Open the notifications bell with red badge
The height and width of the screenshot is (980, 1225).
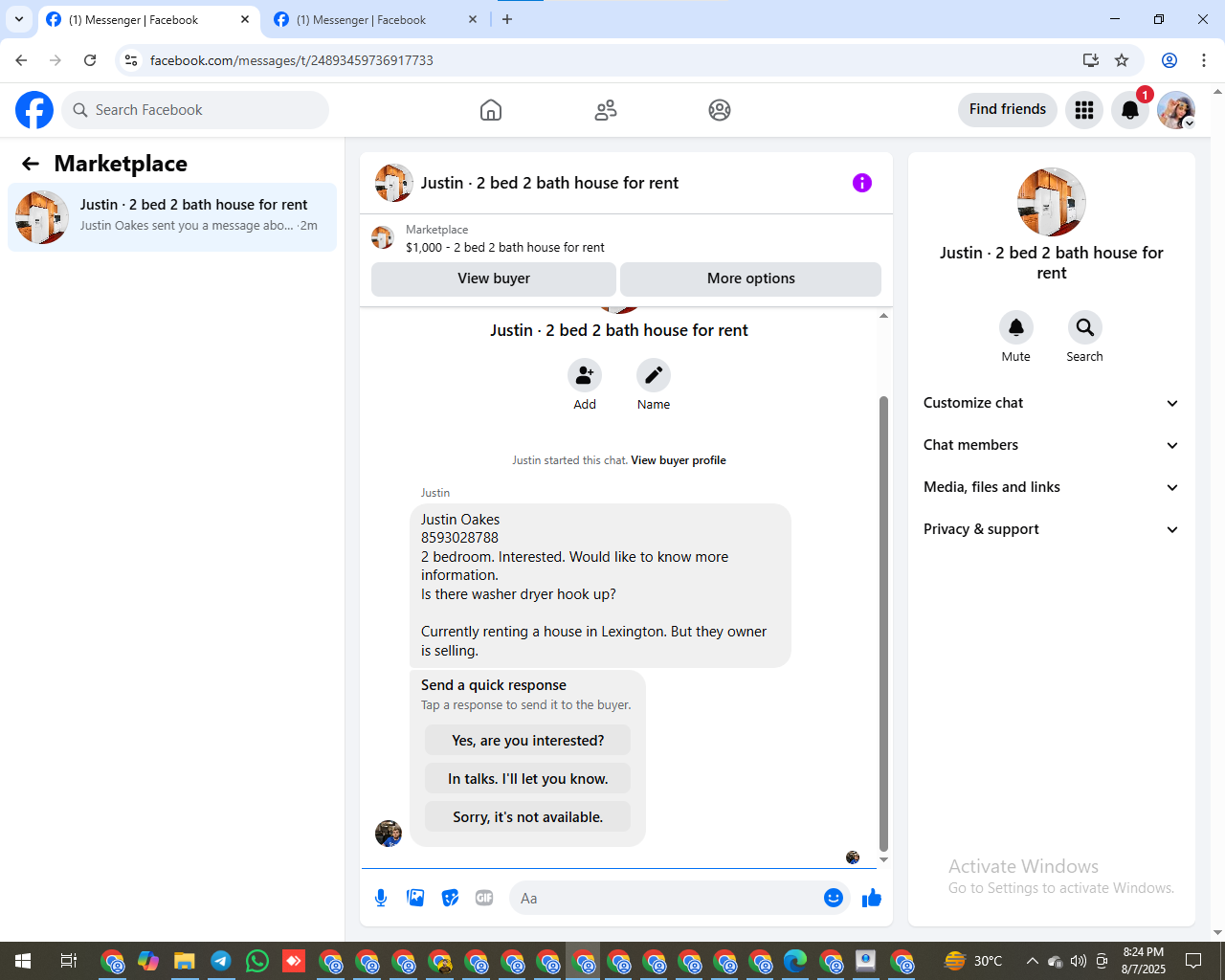[1130, 110]
